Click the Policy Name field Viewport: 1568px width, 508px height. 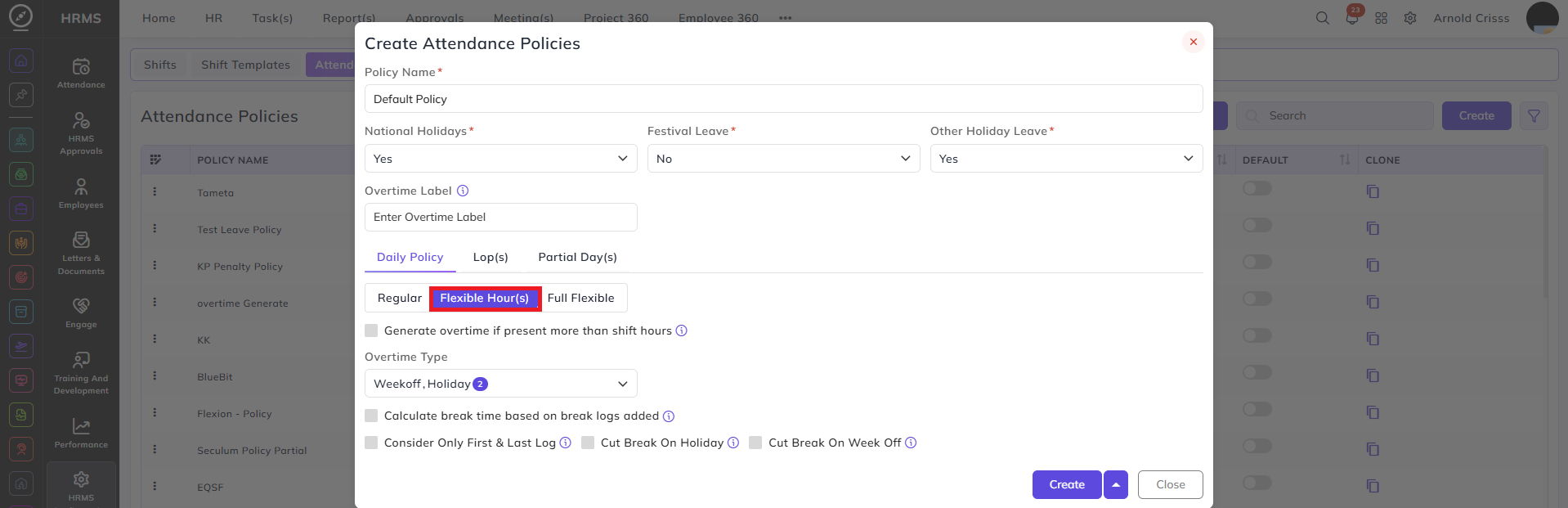[x=783, y=99]
